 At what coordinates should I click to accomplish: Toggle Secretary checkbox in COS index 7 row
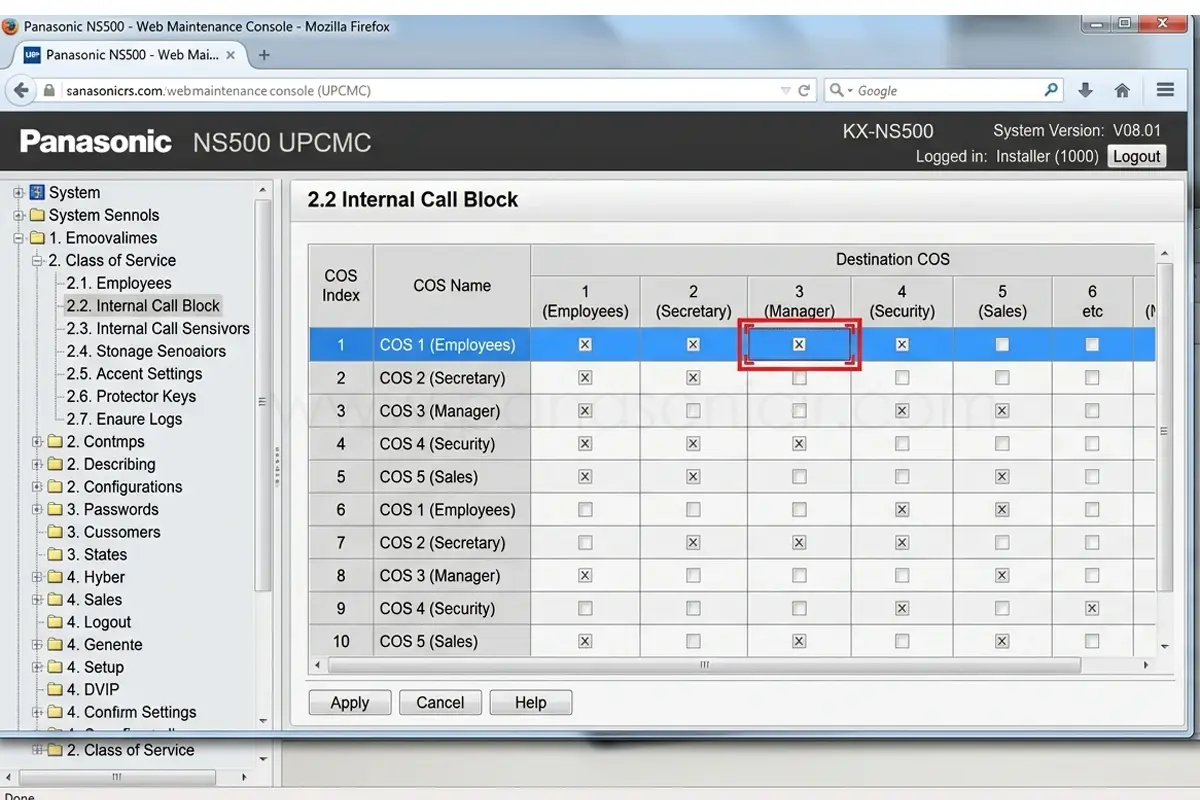[x=693, y=543]
